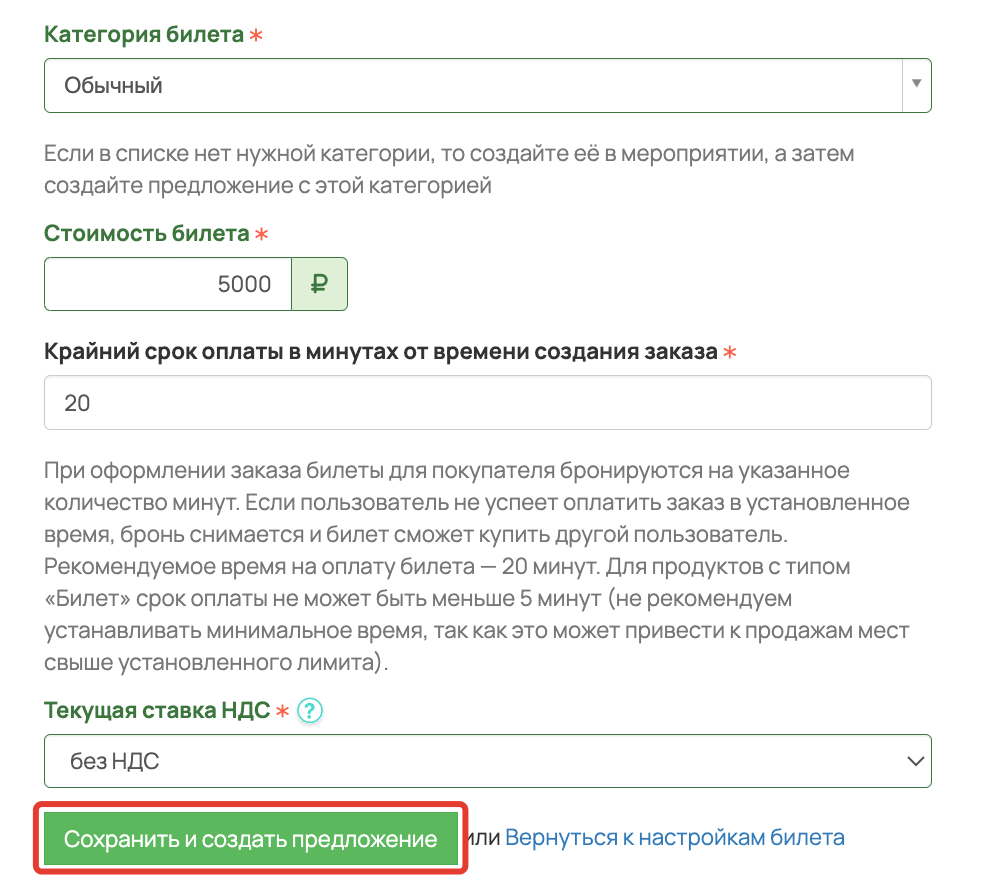Viewport: 994px width, 894px height.
Task: Focus the payment deadline field showing 20
Action: pos(487,403)
